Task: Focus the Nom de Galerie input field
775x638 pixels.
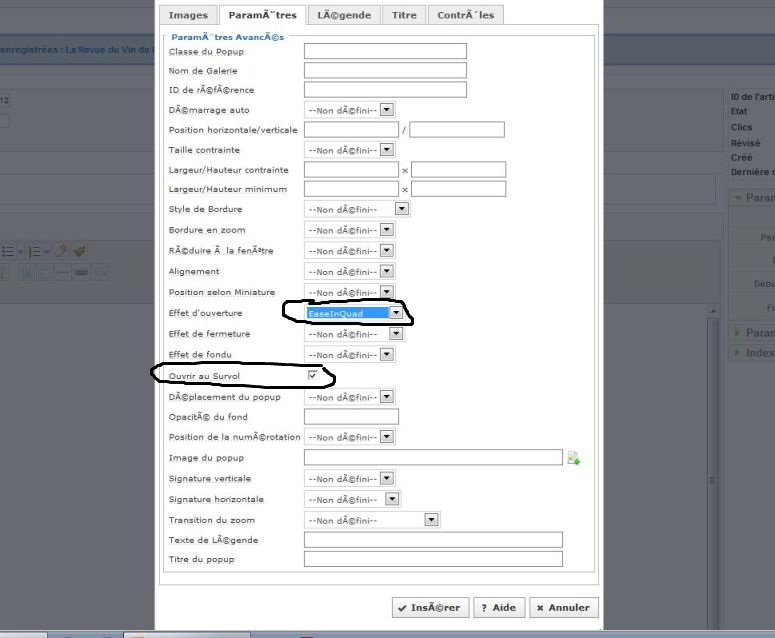Action: 385,70
